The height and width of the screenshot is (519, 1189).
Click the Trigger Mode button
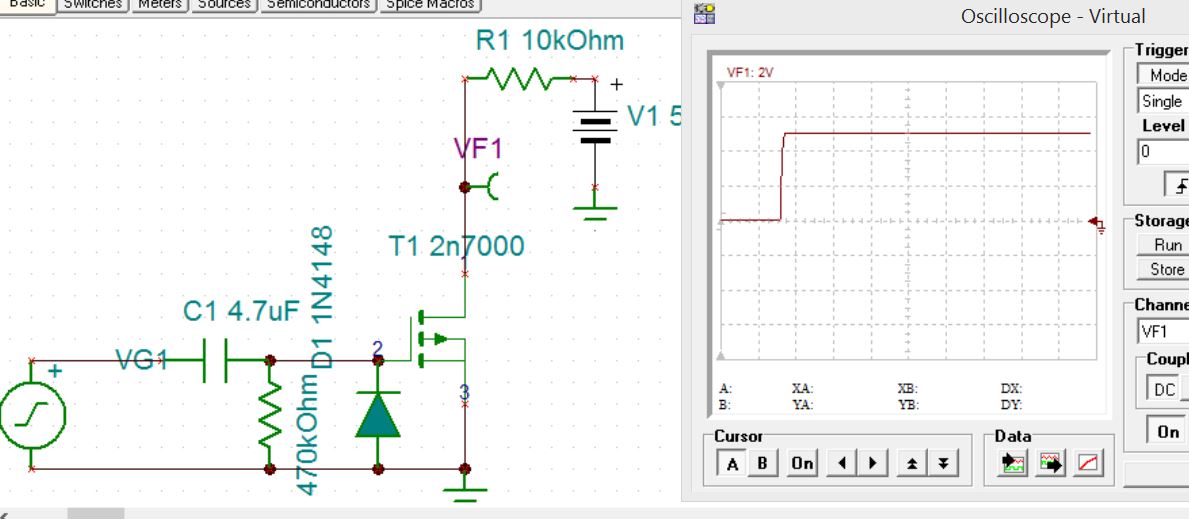click(x=1163, y=75)
